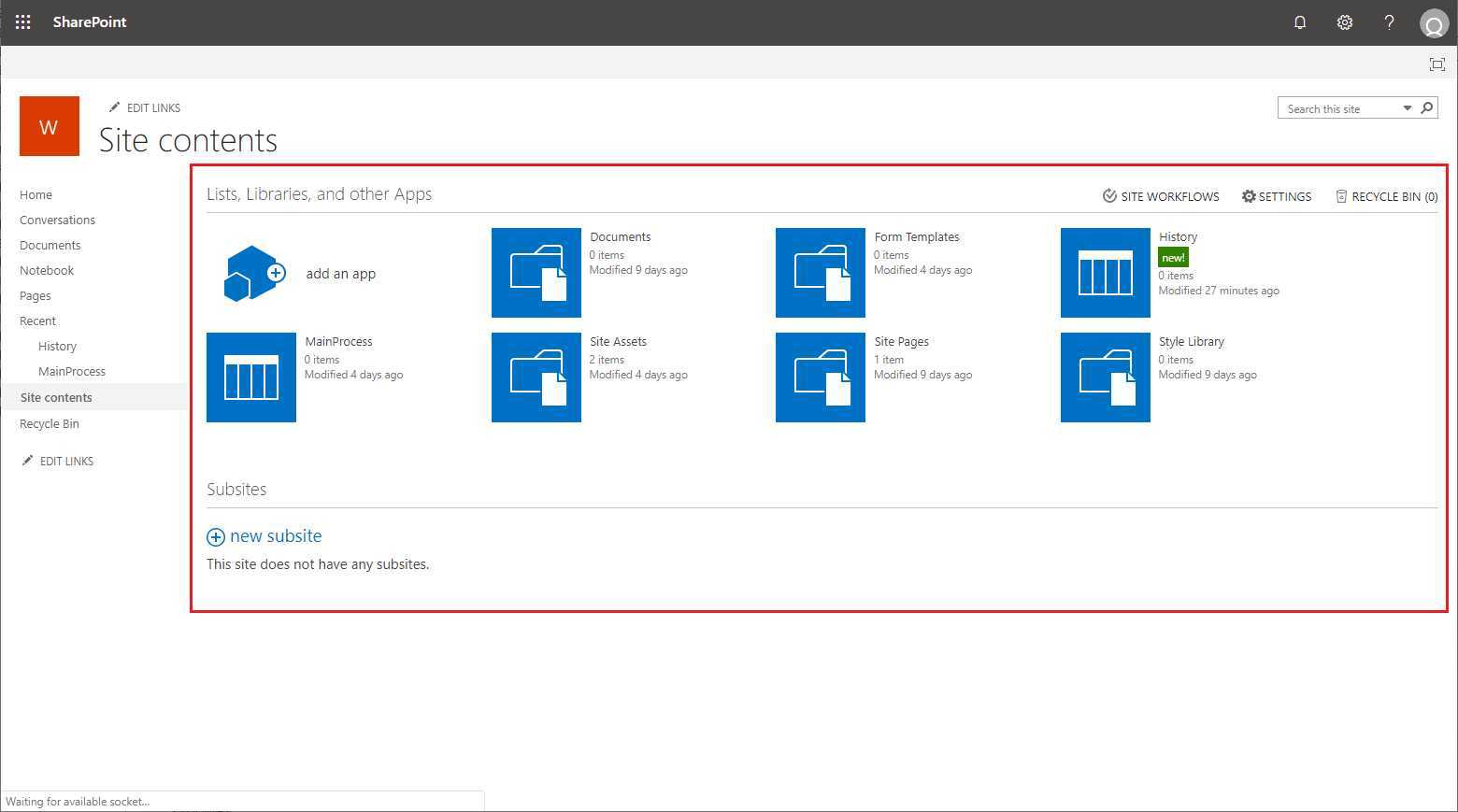Click the orange W site logo
The height and width of the screenshot is (812, 1458).
[x=49, y=126]
